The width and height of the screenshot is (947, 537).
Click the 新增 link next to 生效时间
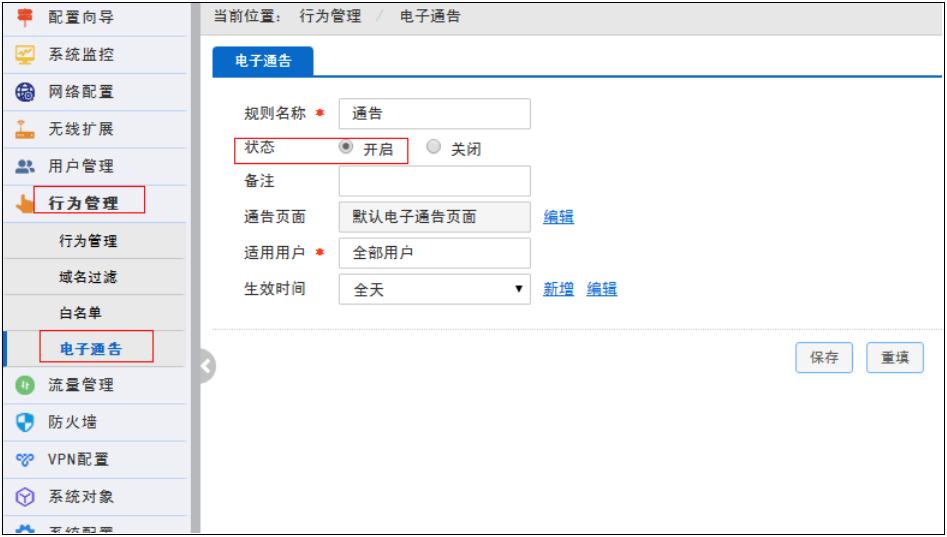tap(558, 289)
